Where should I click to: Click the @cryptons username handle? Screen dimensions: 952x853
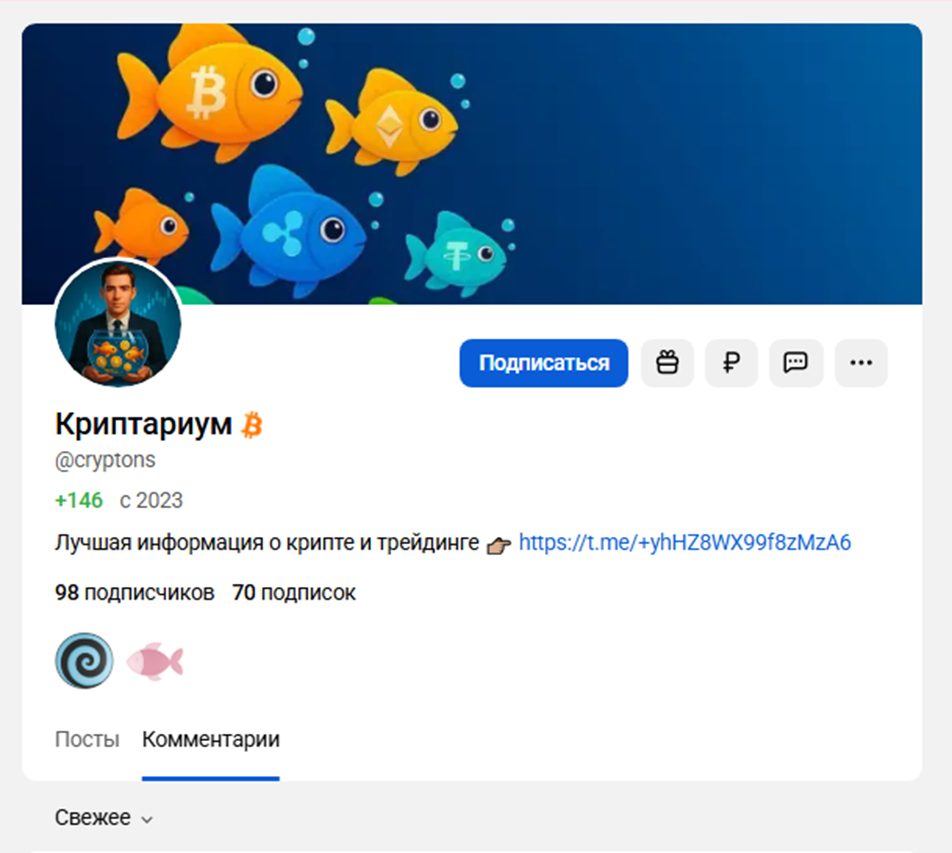click(105, 460)
